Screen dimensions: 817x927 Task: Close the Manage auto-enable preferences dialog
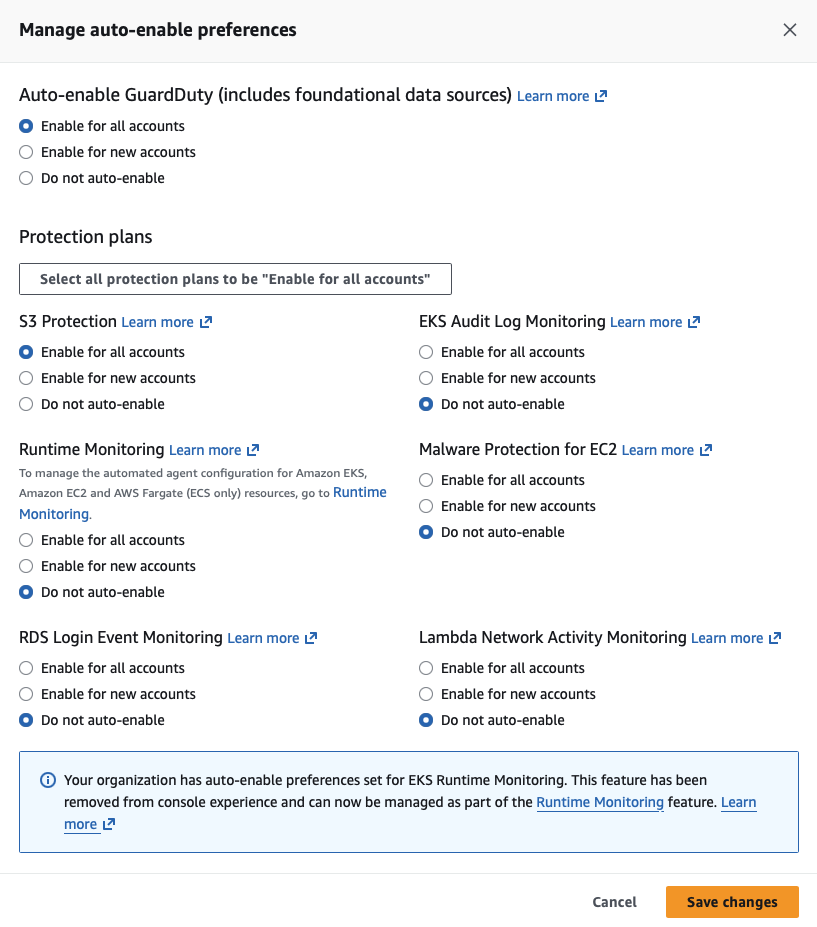click(790, 30)
